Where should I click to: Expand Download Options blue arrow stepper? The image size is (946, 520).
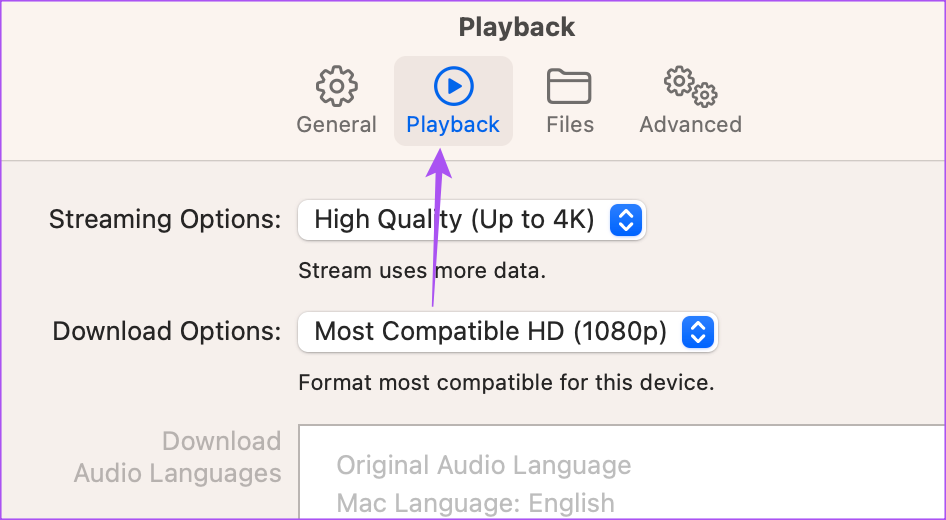pos(698,332)
